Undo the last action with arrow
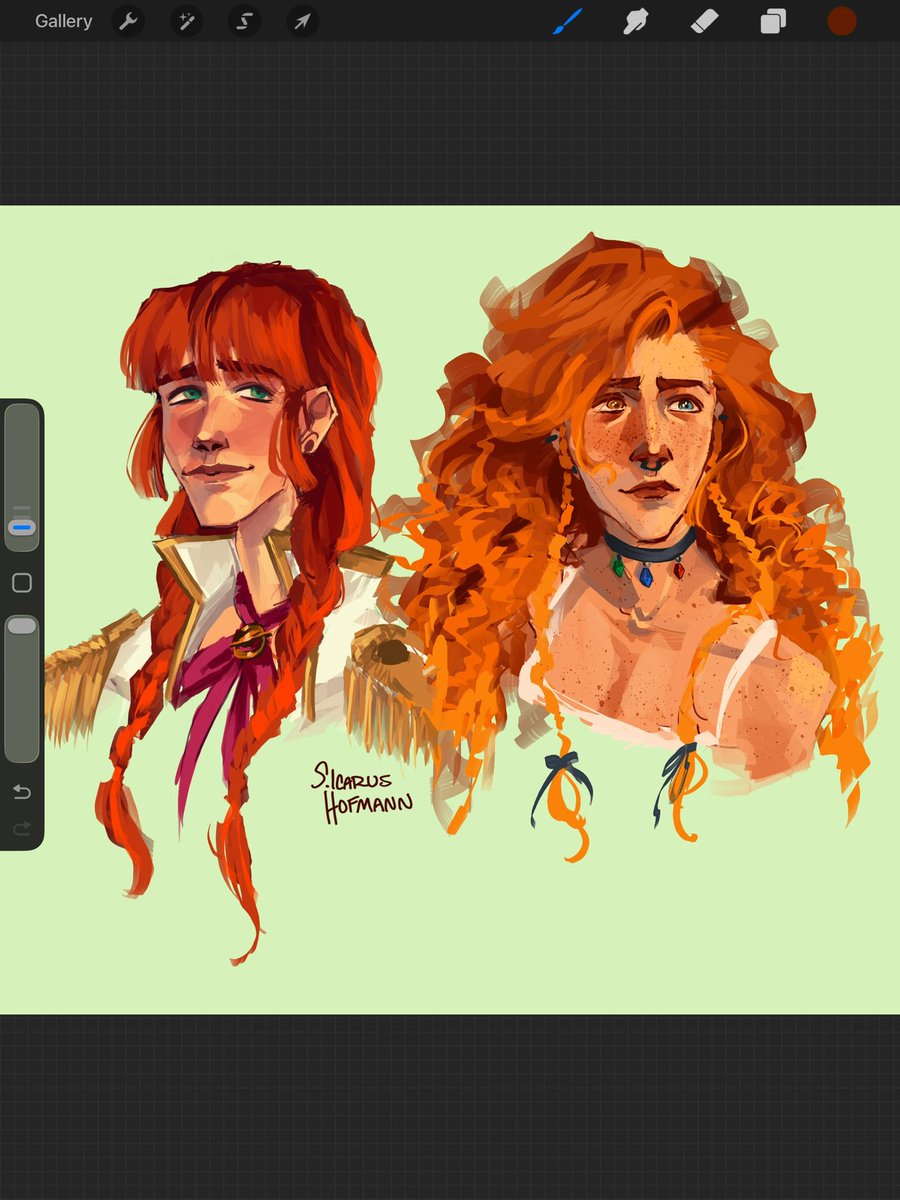Screen dimensions: 900x1200 pos(22,793)
